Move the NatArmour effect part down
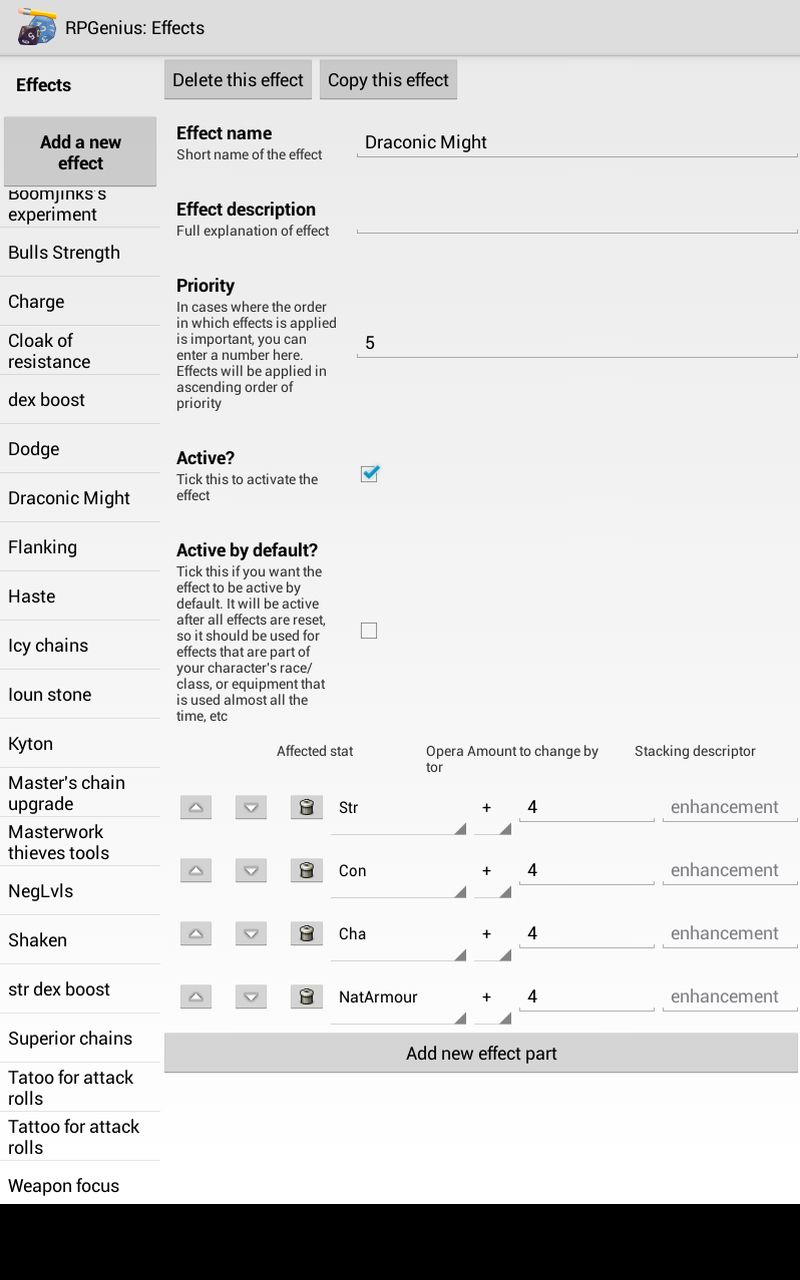The height and width of the screenshot is (1280, 800). (250, 996)
